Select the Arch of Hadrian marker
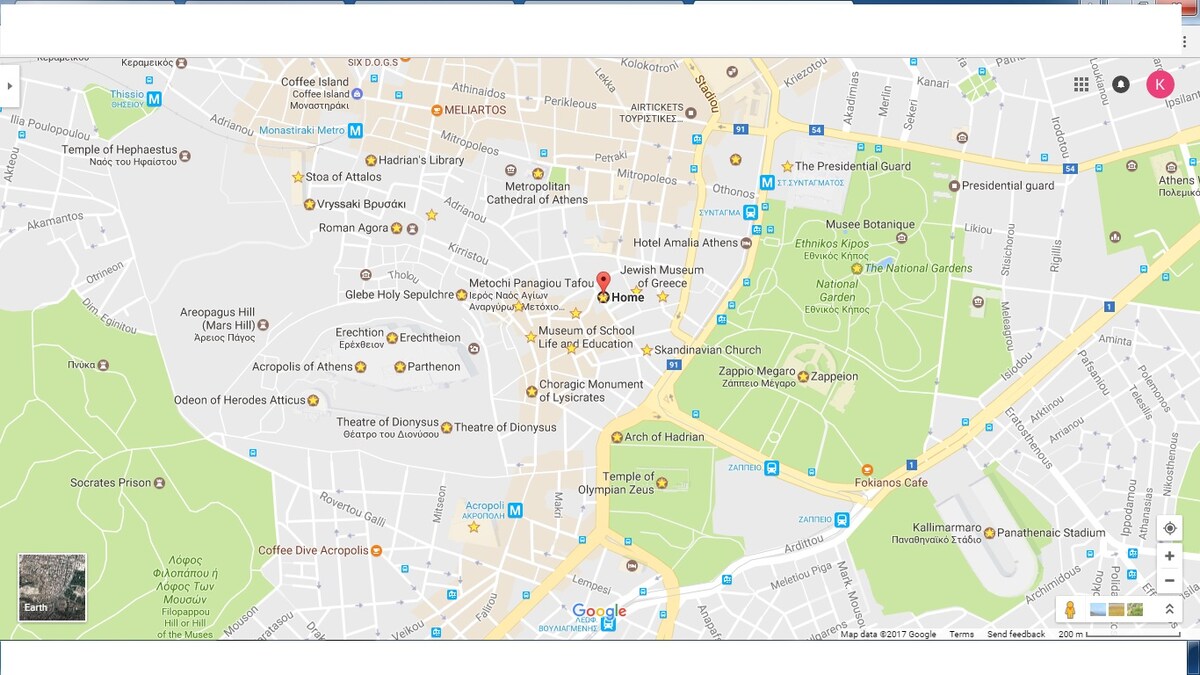 tap(616, 437)
